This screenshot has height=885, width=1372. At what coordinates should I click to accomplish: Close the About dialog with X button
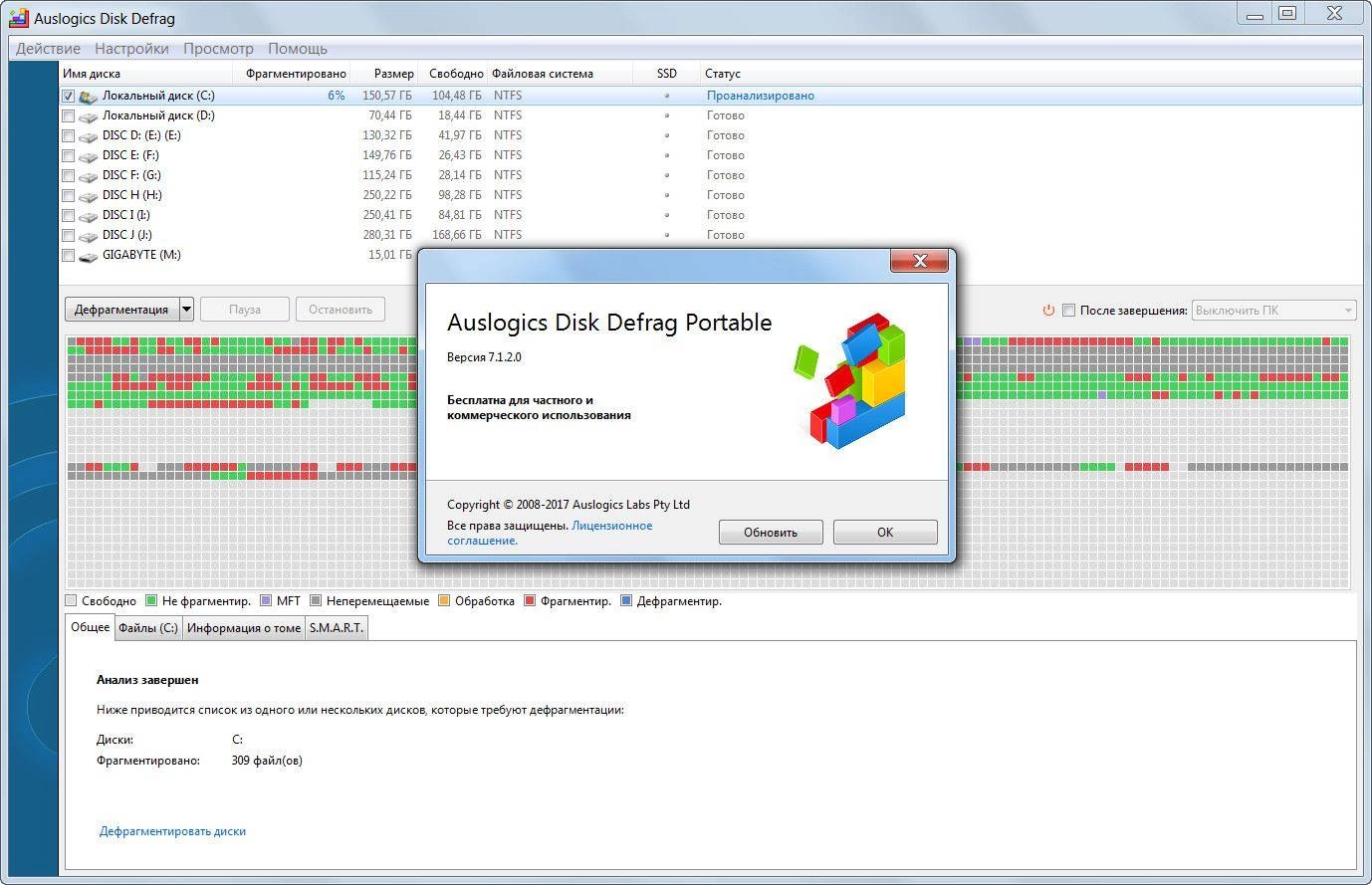tap(919, 261)
